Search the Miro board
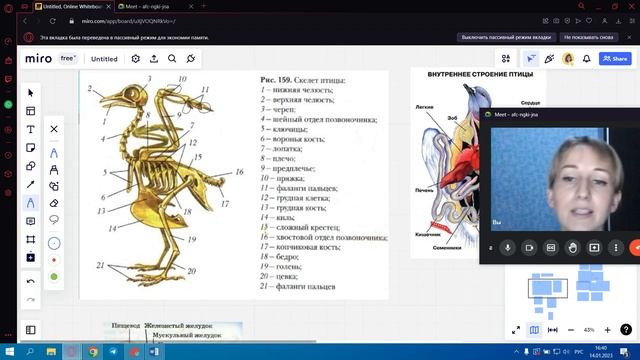 click(x=172, y=59)
